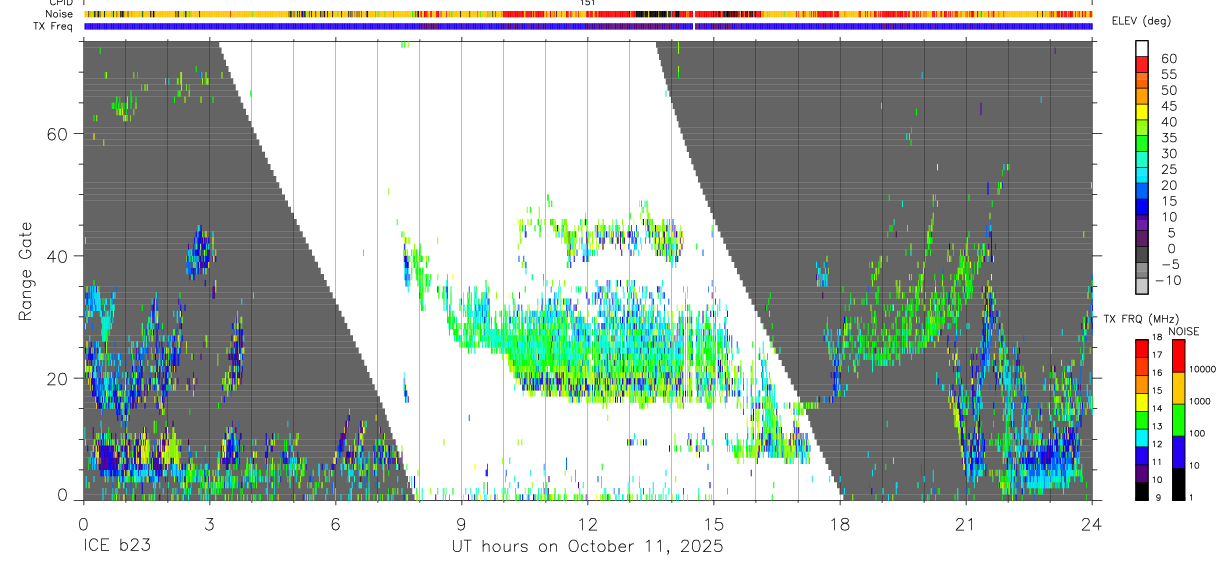
Task: Click the '10000' label on the NOISE colorbar
Action: click(1203, 369)
